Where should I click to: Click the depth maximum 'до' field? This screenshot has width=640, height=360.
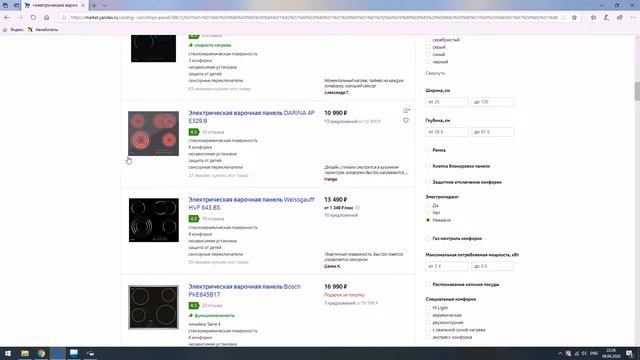pyautogui.click(x=492, y=132)
